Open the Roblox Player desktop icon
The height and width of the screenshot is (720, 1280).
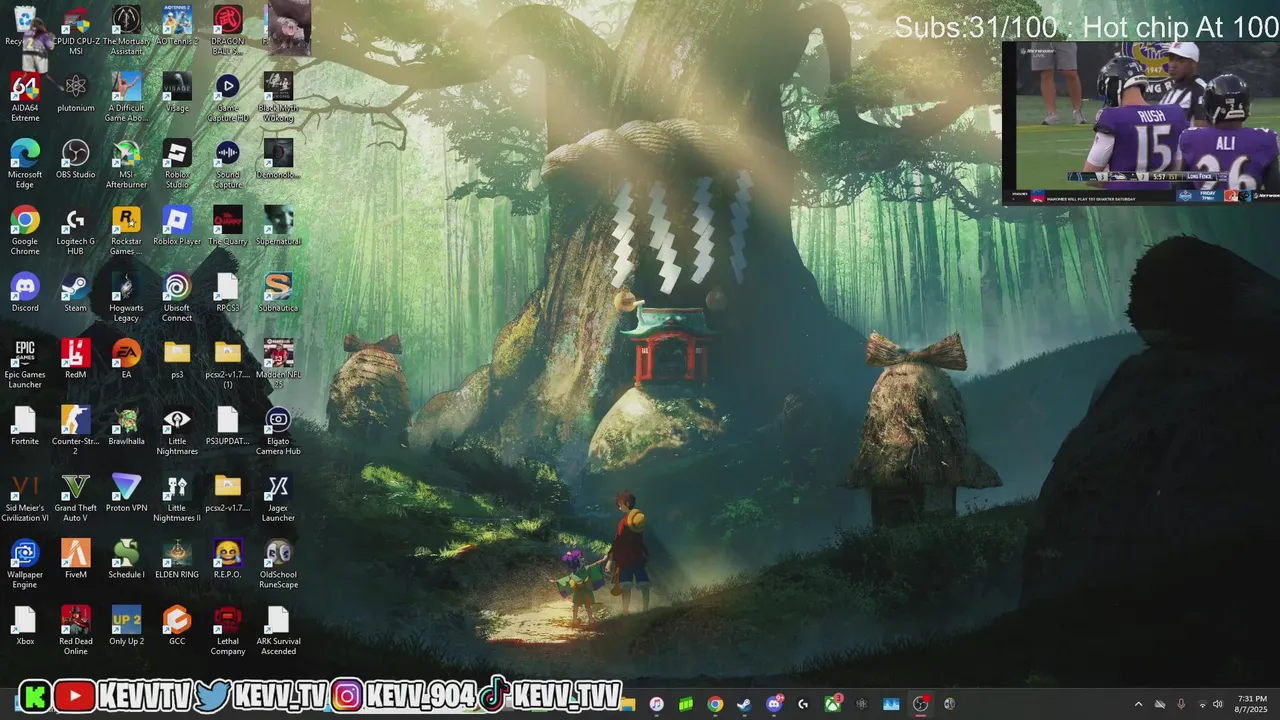(177, 226)
